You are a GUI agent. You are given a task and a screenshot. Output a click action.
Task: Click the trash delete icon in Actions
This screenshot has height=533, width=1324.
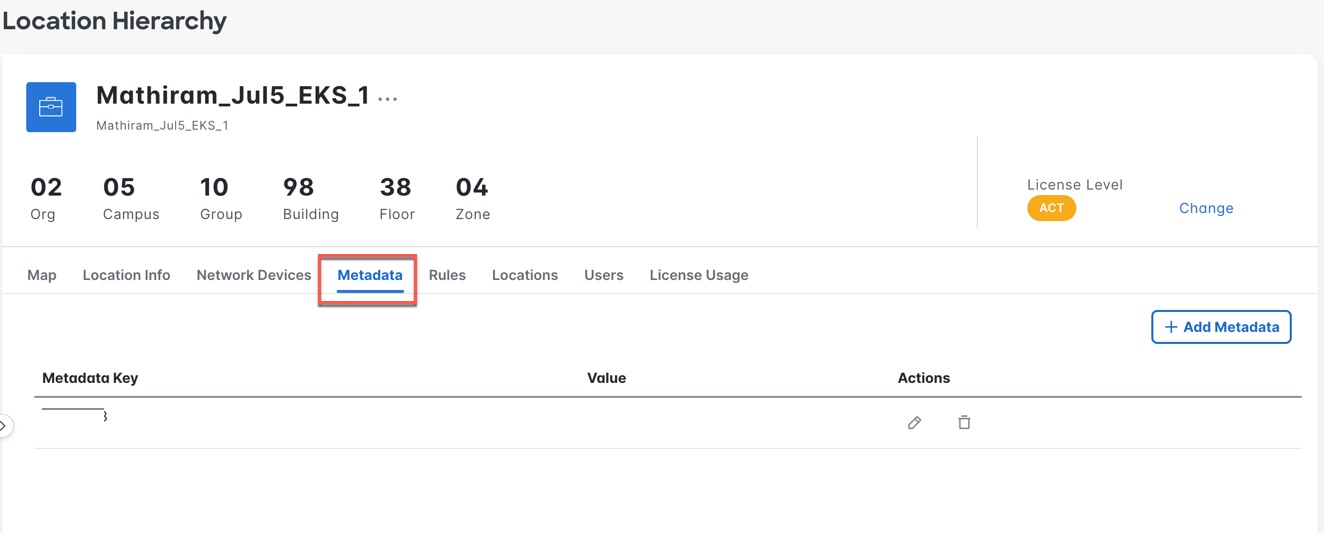(964, 423)
